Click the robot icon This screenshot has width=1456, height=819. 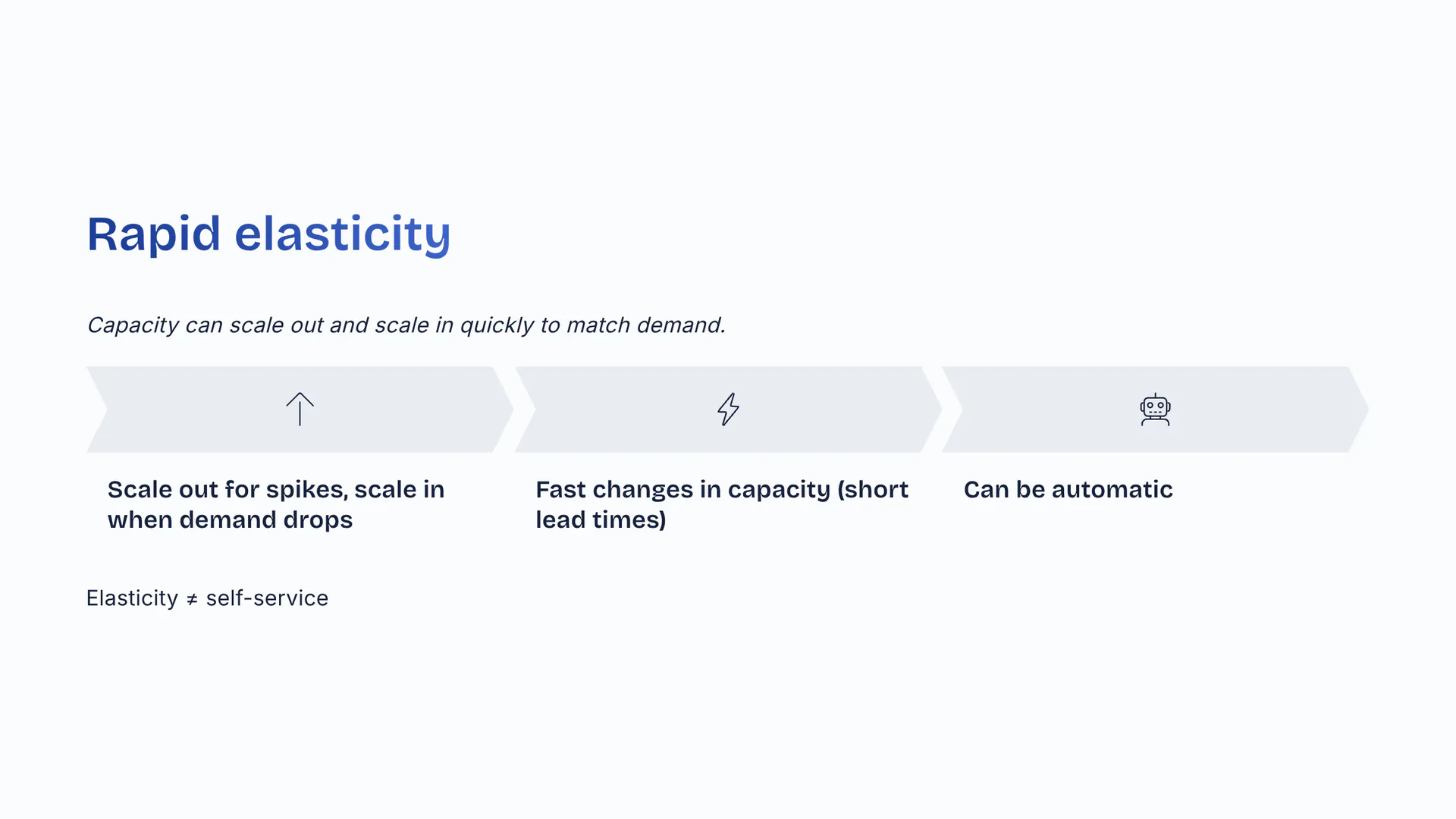pyautogui.click(x=1155, y=409)
